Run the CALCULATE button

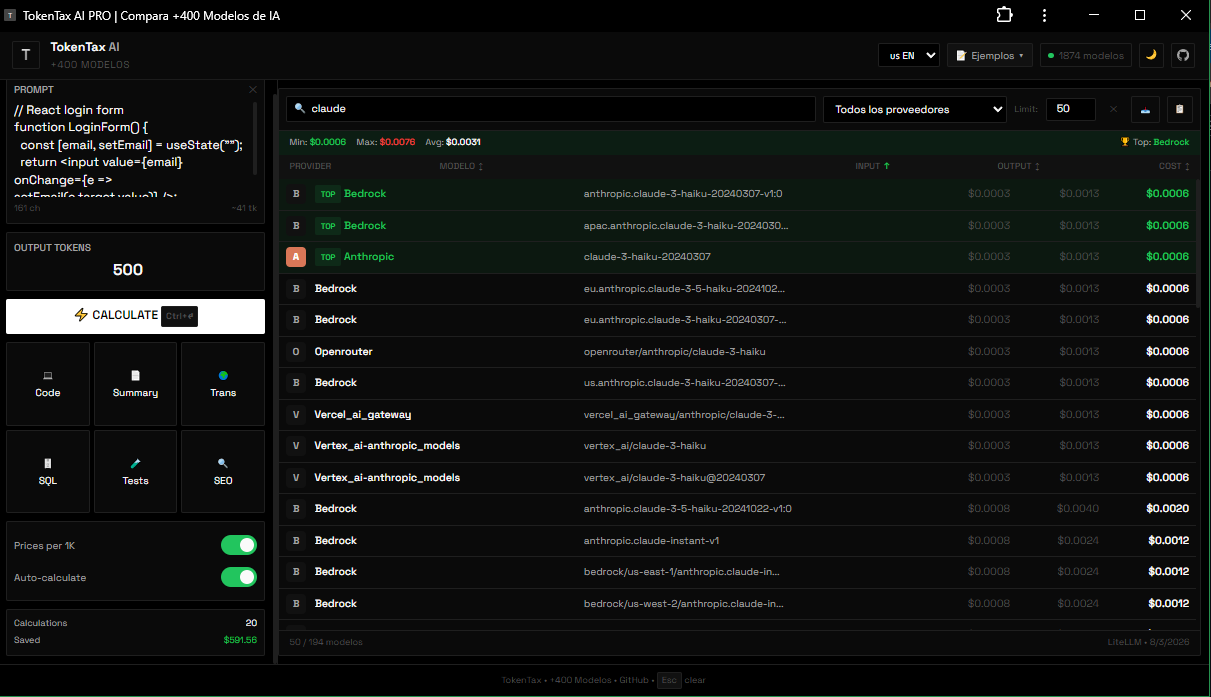135,316
